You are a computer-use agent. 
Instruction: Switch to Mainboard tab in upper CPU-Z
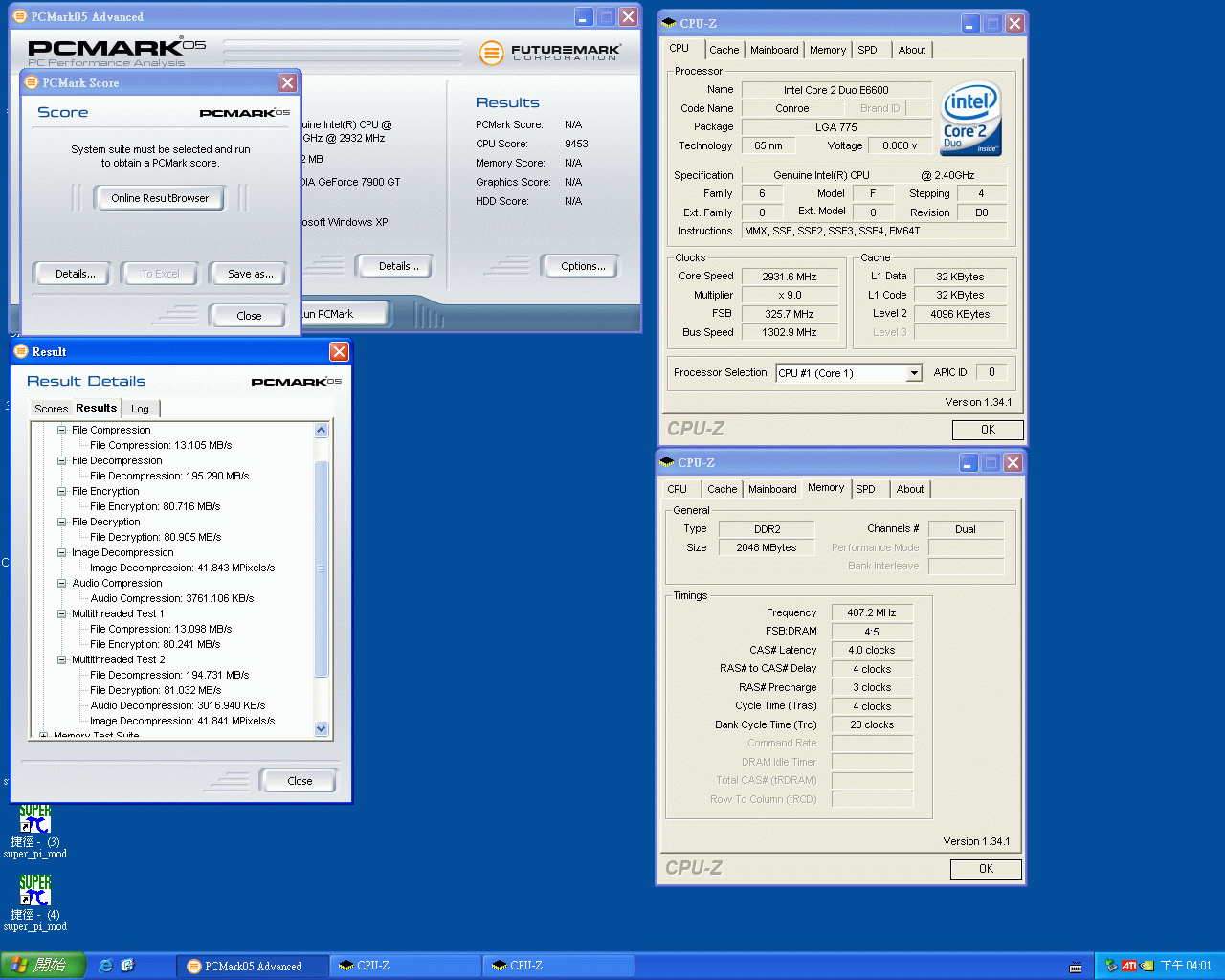(774, 50)
